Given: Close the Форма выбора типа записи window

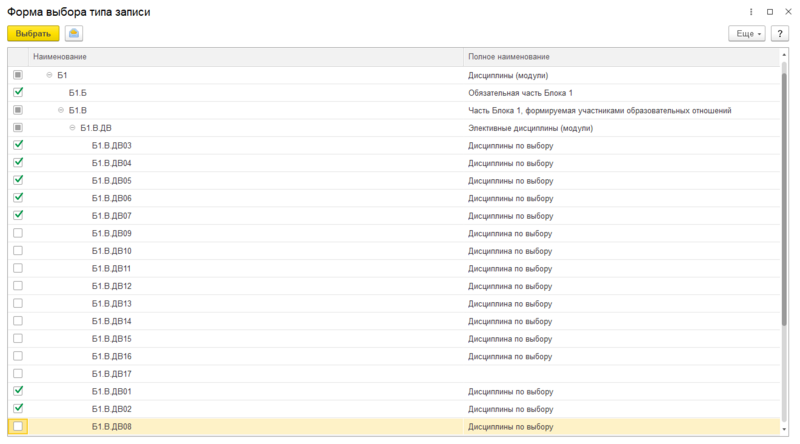Looking at the screenshot, I should [x=782, y=10].
